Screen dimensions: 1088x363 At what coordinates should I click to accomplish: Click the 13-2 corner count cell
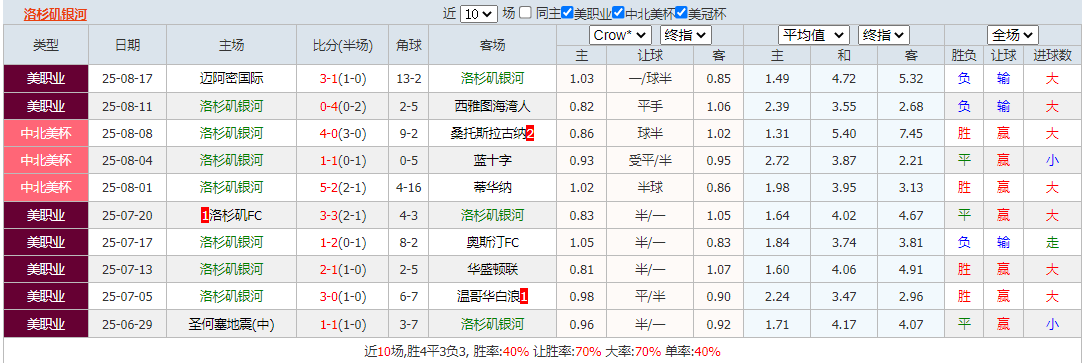pyautogui.click(x=409, y=78)
